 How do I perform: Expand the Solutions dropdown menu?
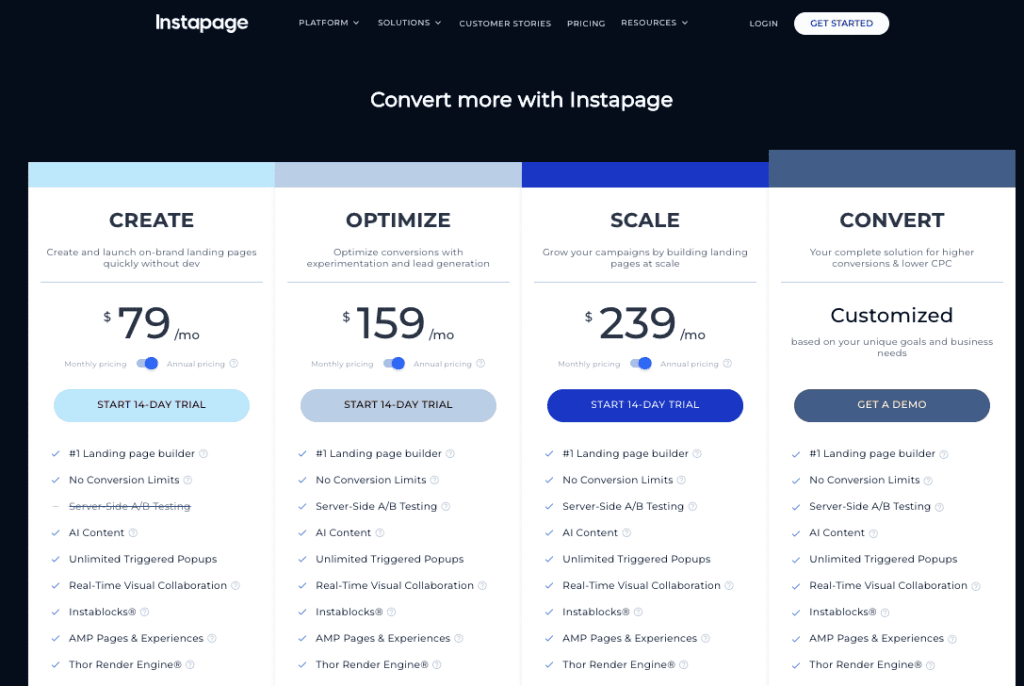coord(409,23)
